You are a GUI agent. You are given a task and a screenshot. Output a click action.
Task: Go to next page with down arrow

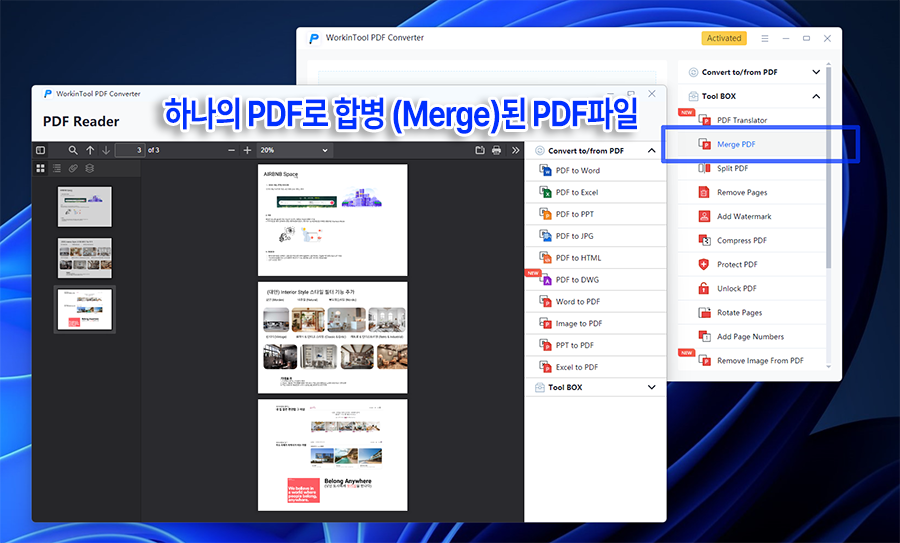point(106,150)
